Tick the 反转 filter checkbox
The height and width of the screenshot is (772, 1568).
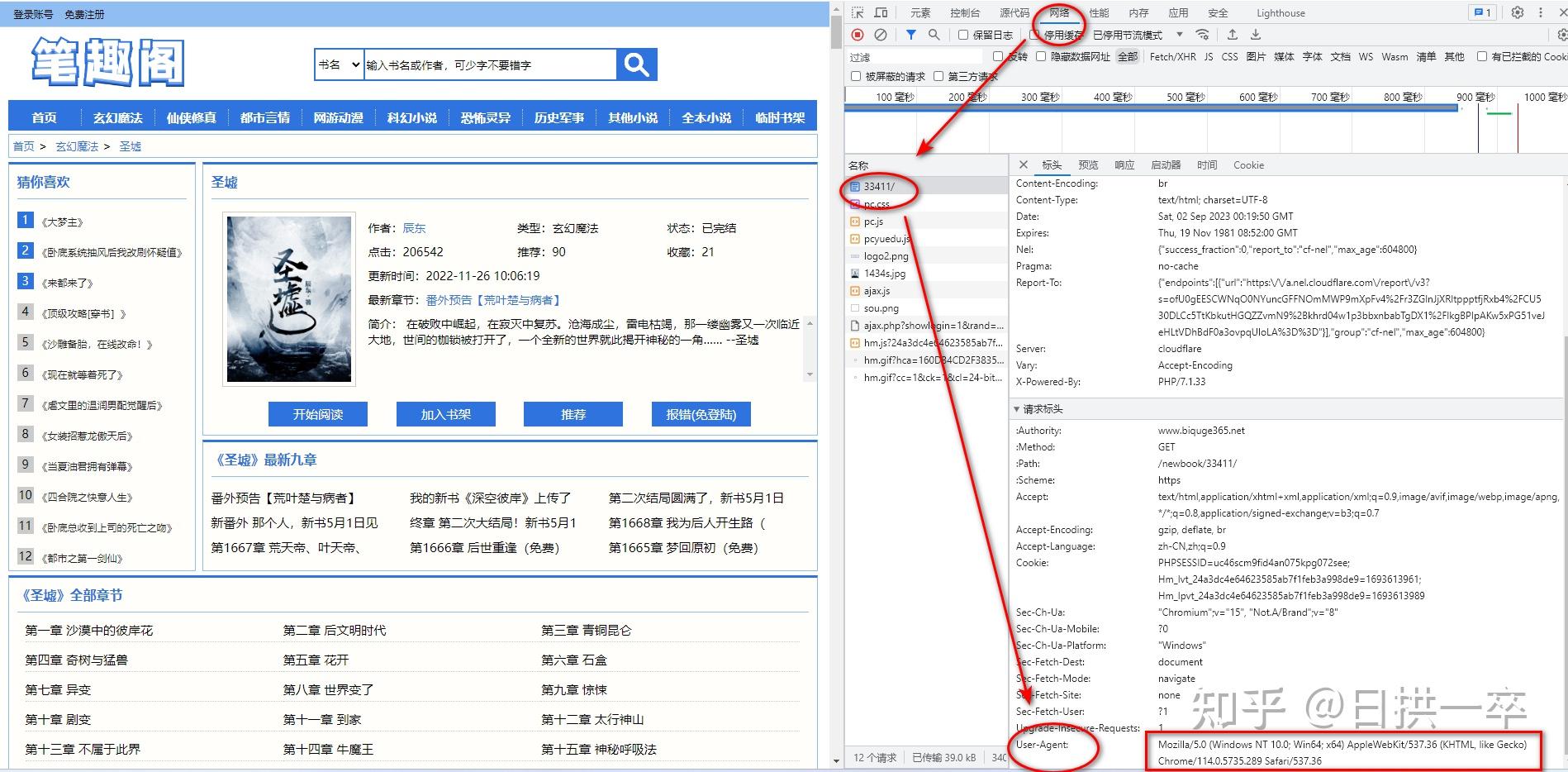998,56
